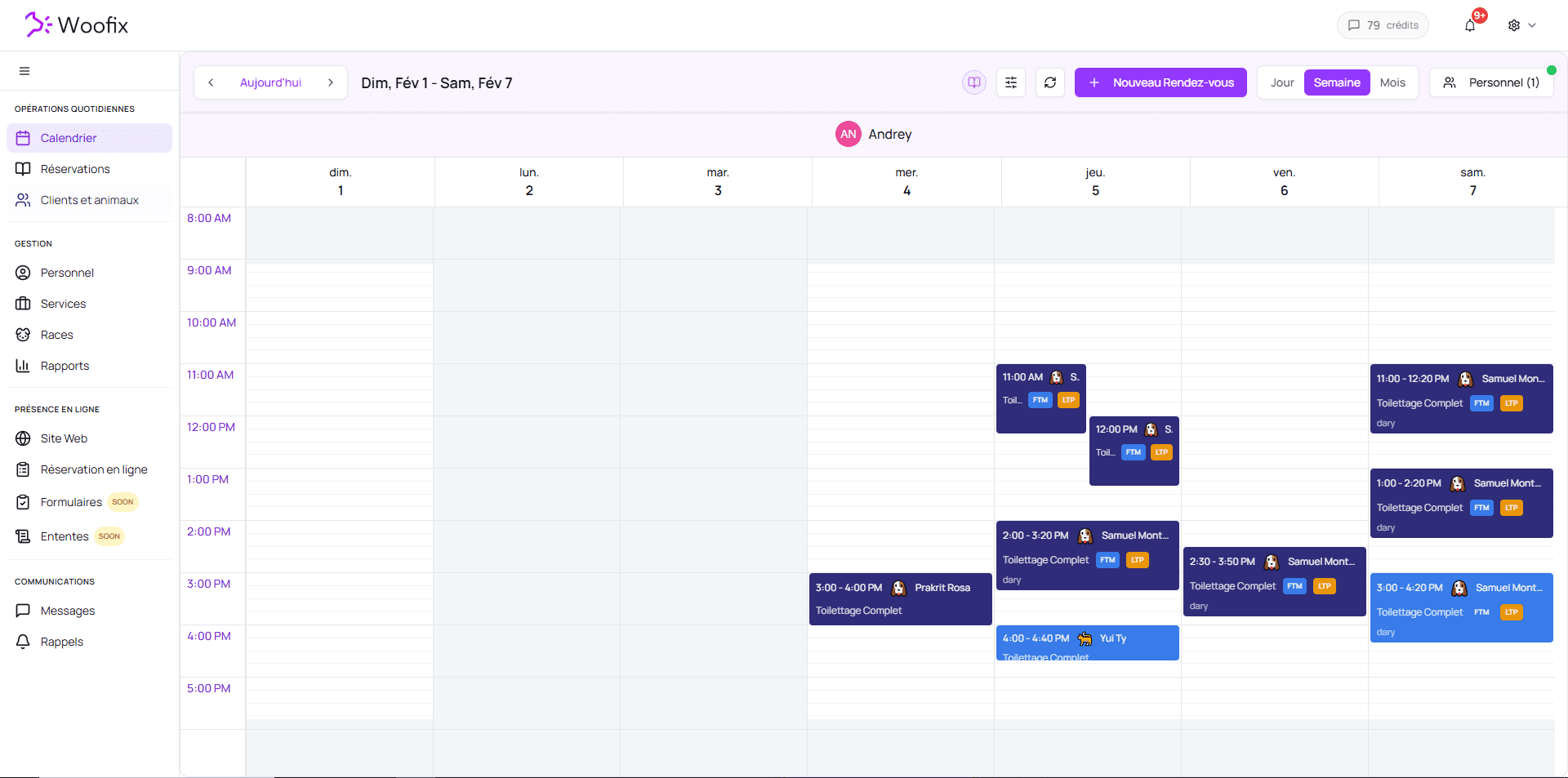Screen dimensions: 1568x778
Task: Open Prakrit Rosa 3:00-4:00 PM appointment
Action: [900, 599]
